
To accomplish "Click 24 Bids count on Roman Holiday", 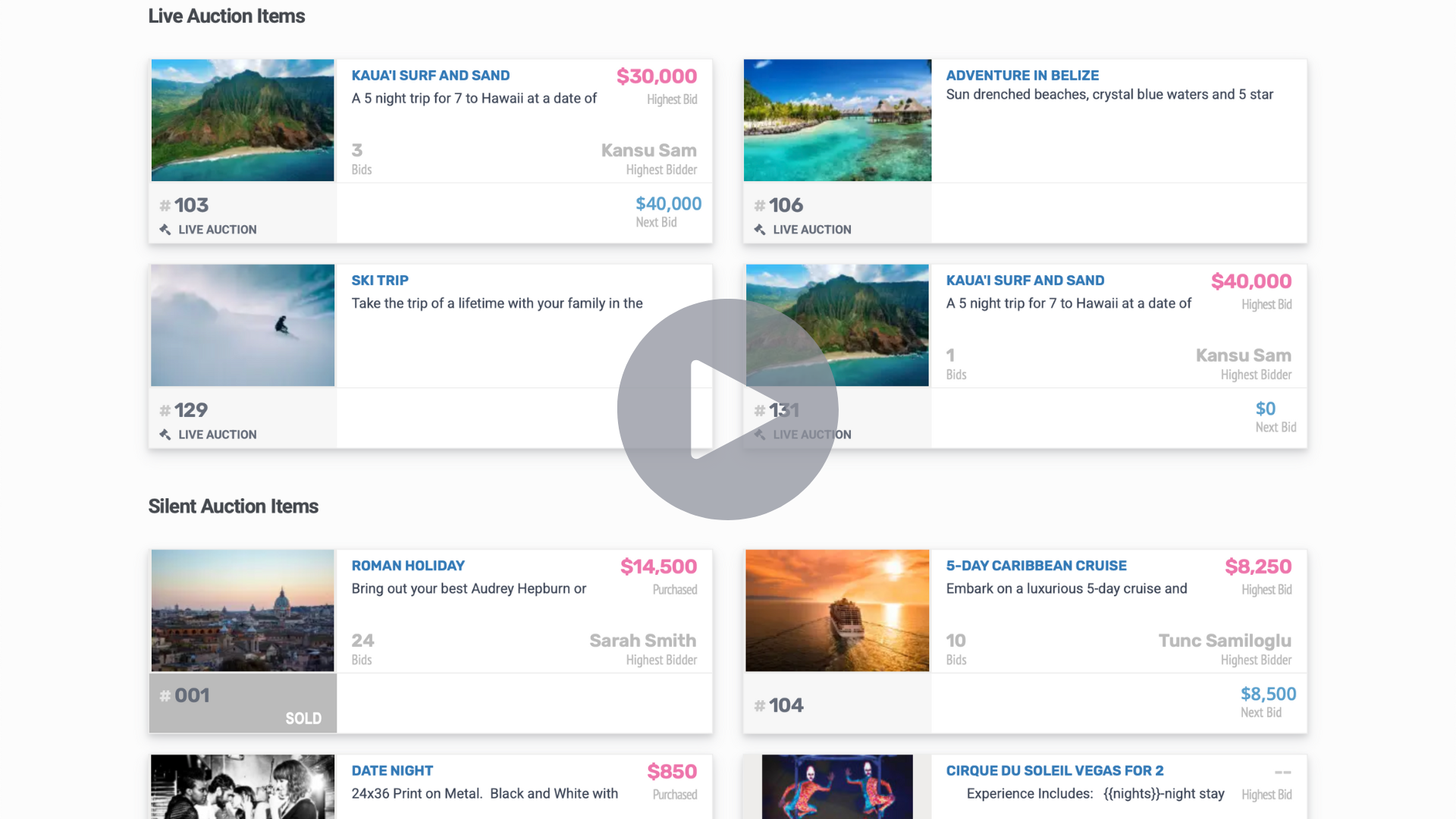I will (x=362, y=648).
